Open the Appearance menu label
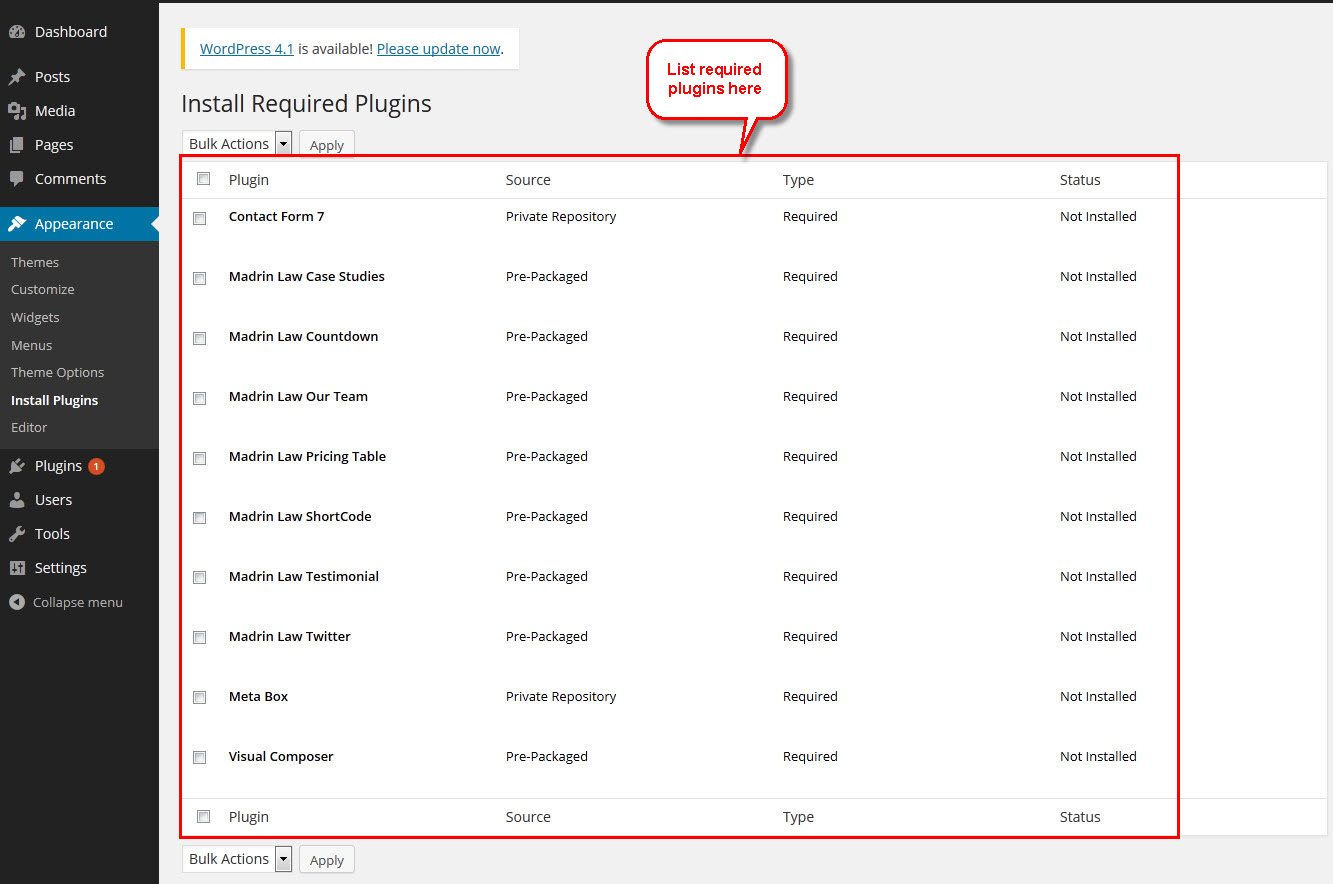 [x=74, y=224]
